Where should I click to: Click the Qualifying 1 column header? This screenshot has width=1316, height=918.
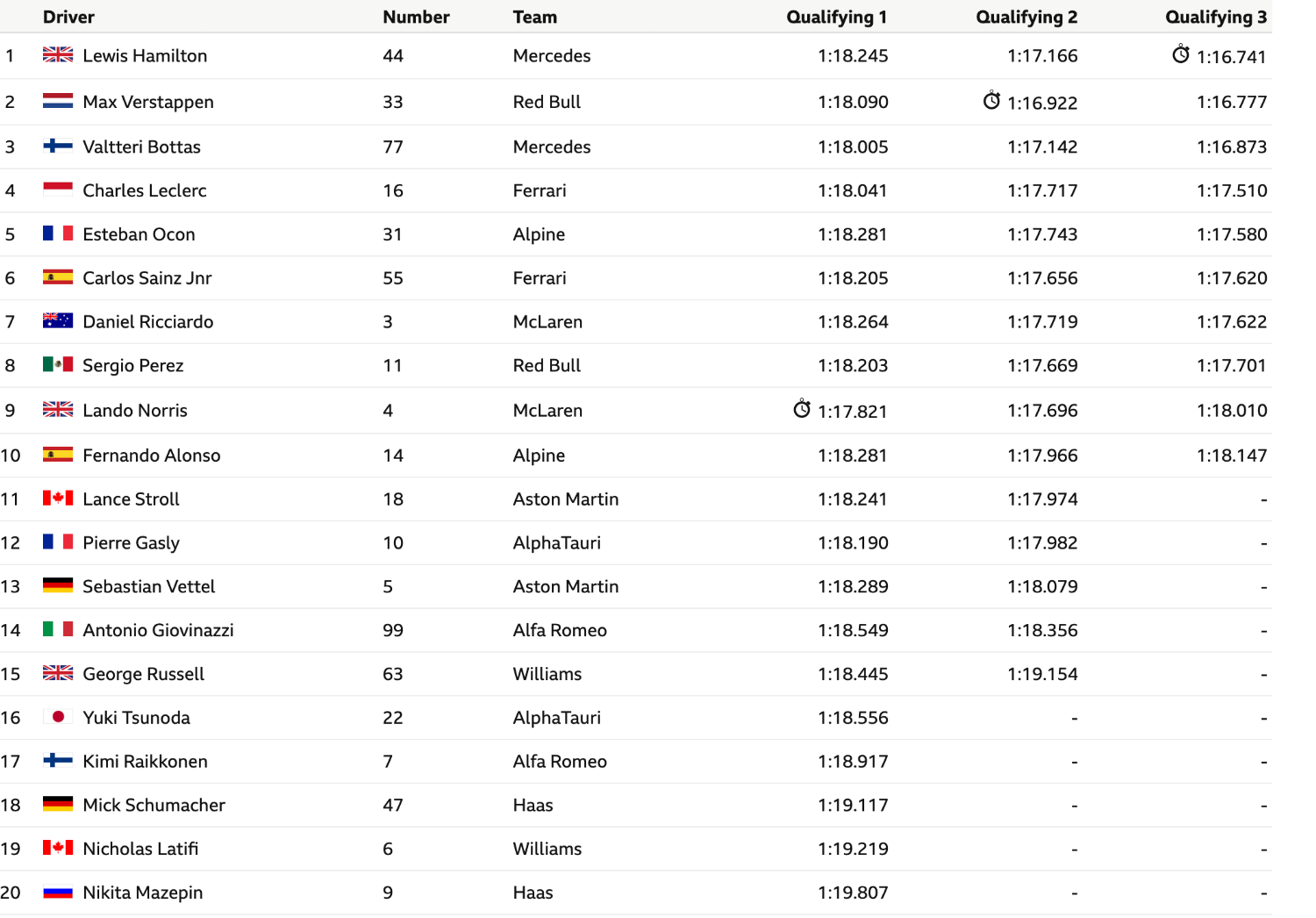click(x=837, y=17)
